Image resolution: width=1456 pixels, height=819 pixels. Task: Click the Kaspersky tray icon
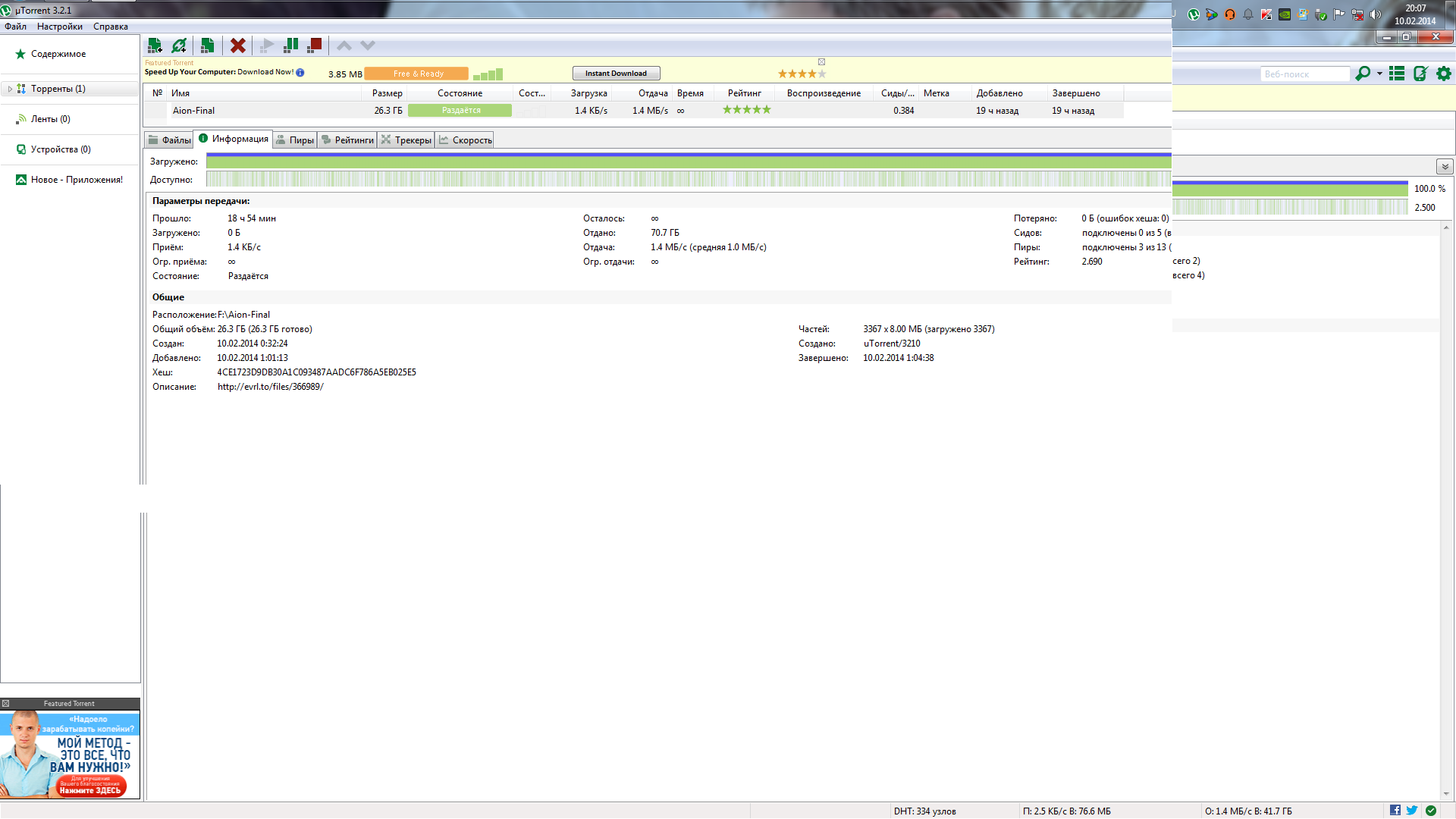click(x=1266, y=14)
